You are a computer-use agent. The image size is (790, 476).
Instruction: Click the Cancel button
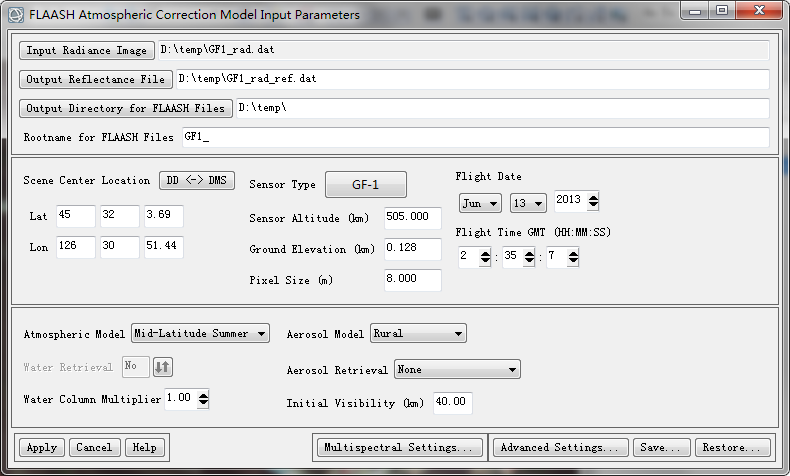94,447
